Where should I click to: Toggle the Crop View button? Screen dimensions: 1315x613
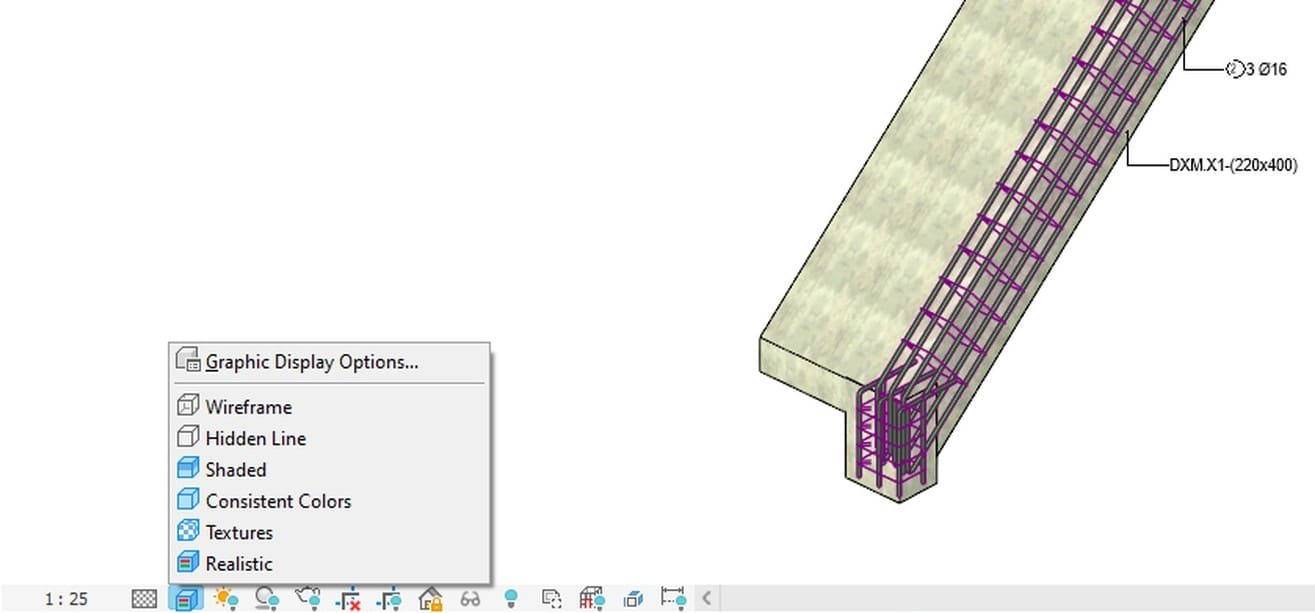[x=348, y=599]
